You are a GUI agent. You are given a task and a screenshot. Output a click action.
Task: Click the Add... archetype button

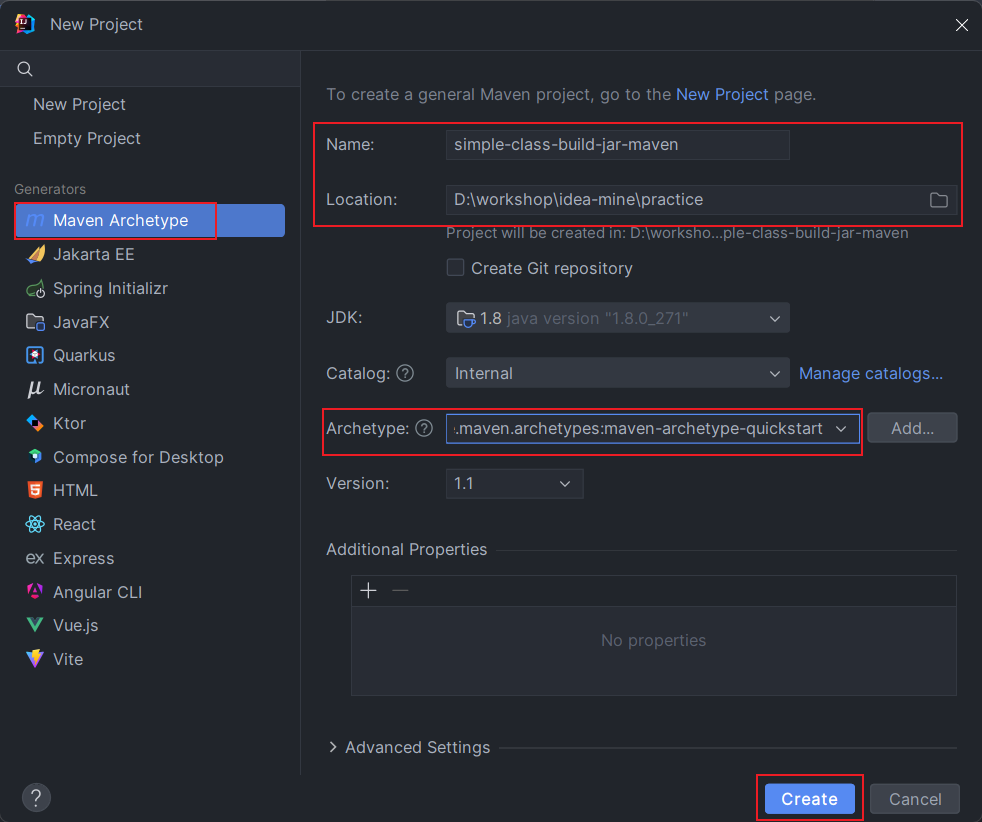tap(911, 428)
